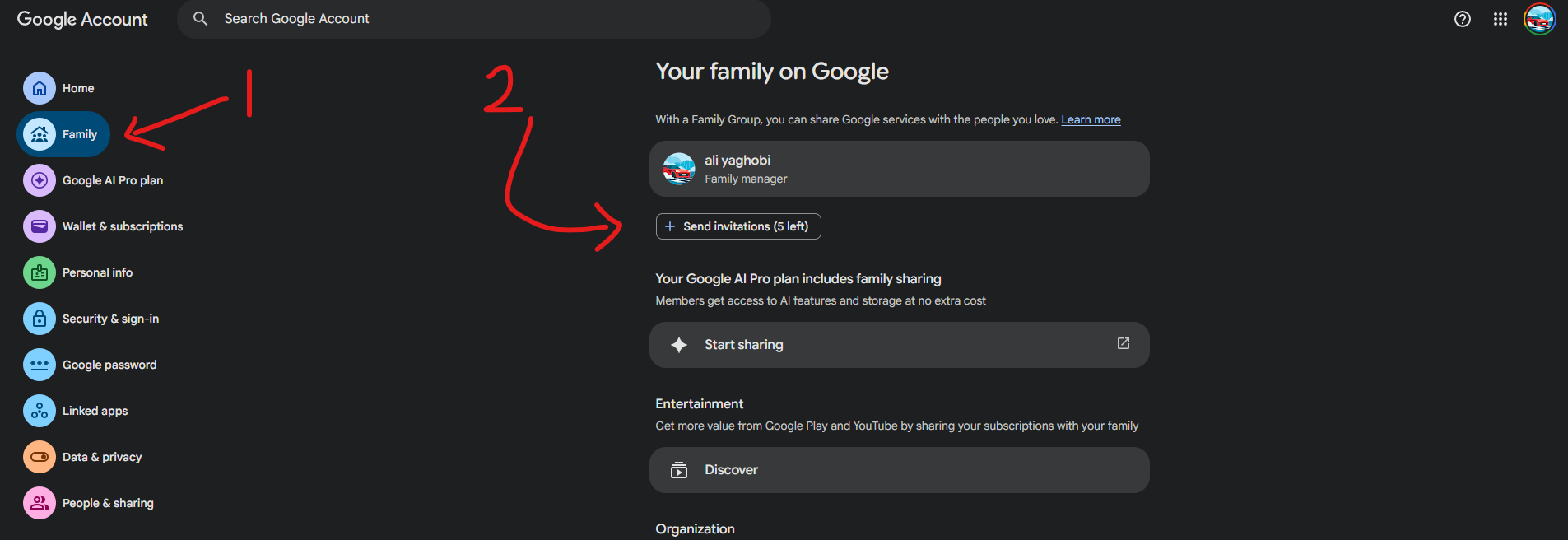The width and height of the screenshot is (1568, 540).
Task: Click the Family menu label
Action: pyautogui.click(x=80, y=134)
